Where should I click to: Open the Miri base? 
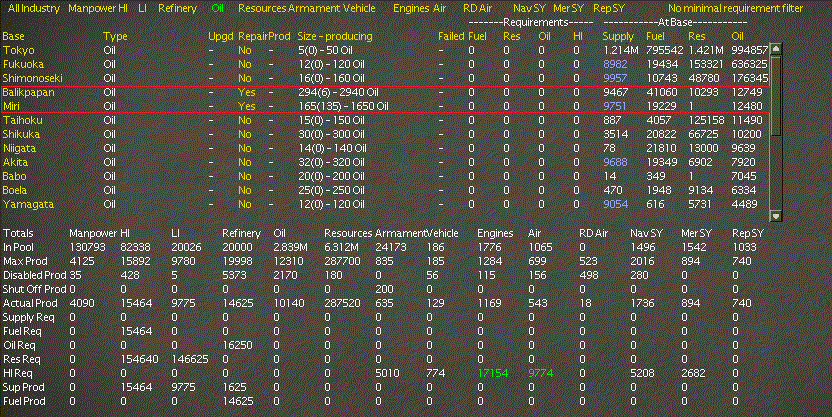coord(12,106)
